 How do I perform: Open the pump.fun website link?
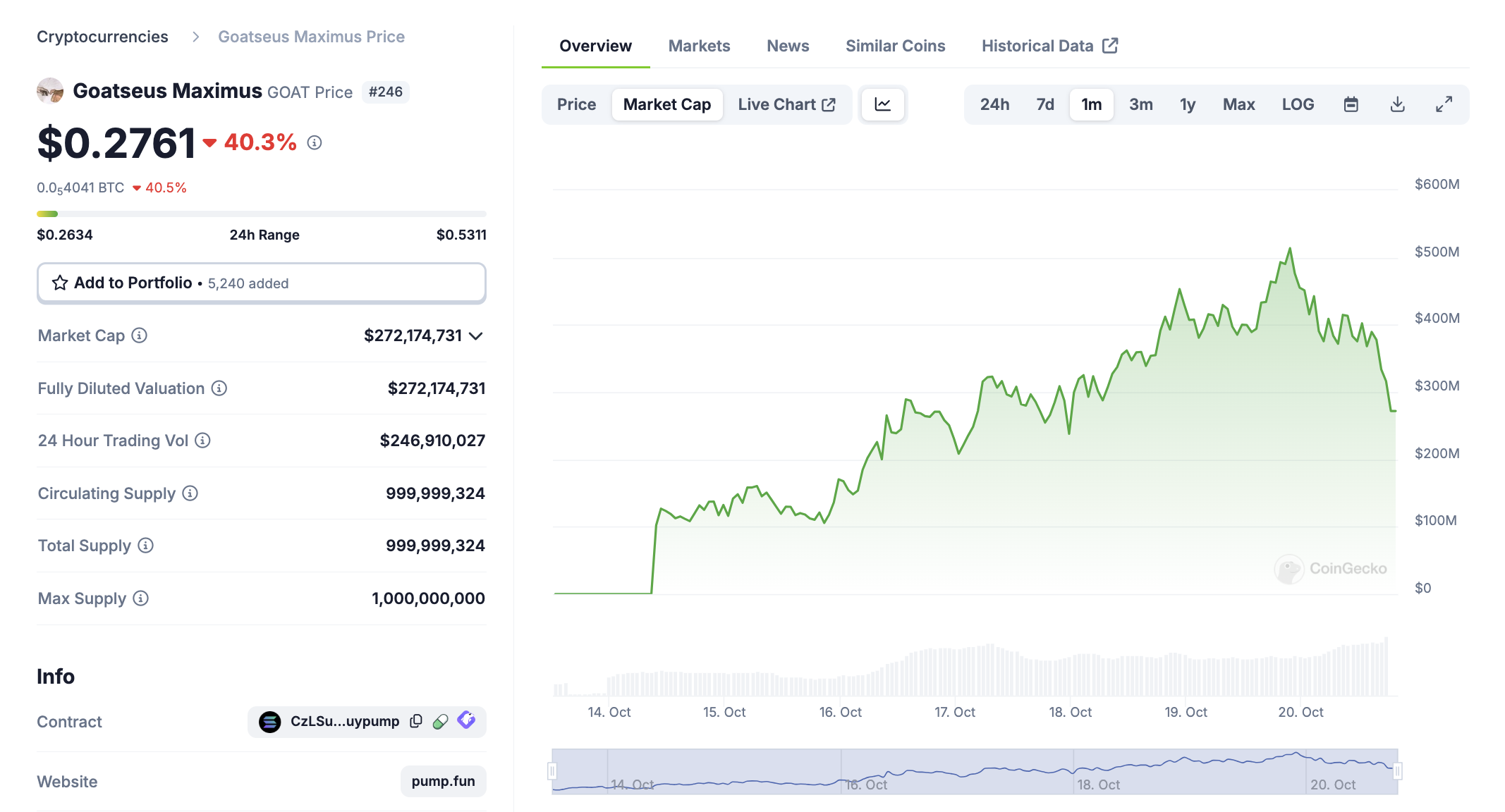pyautogui.click(x=443, y=781)
